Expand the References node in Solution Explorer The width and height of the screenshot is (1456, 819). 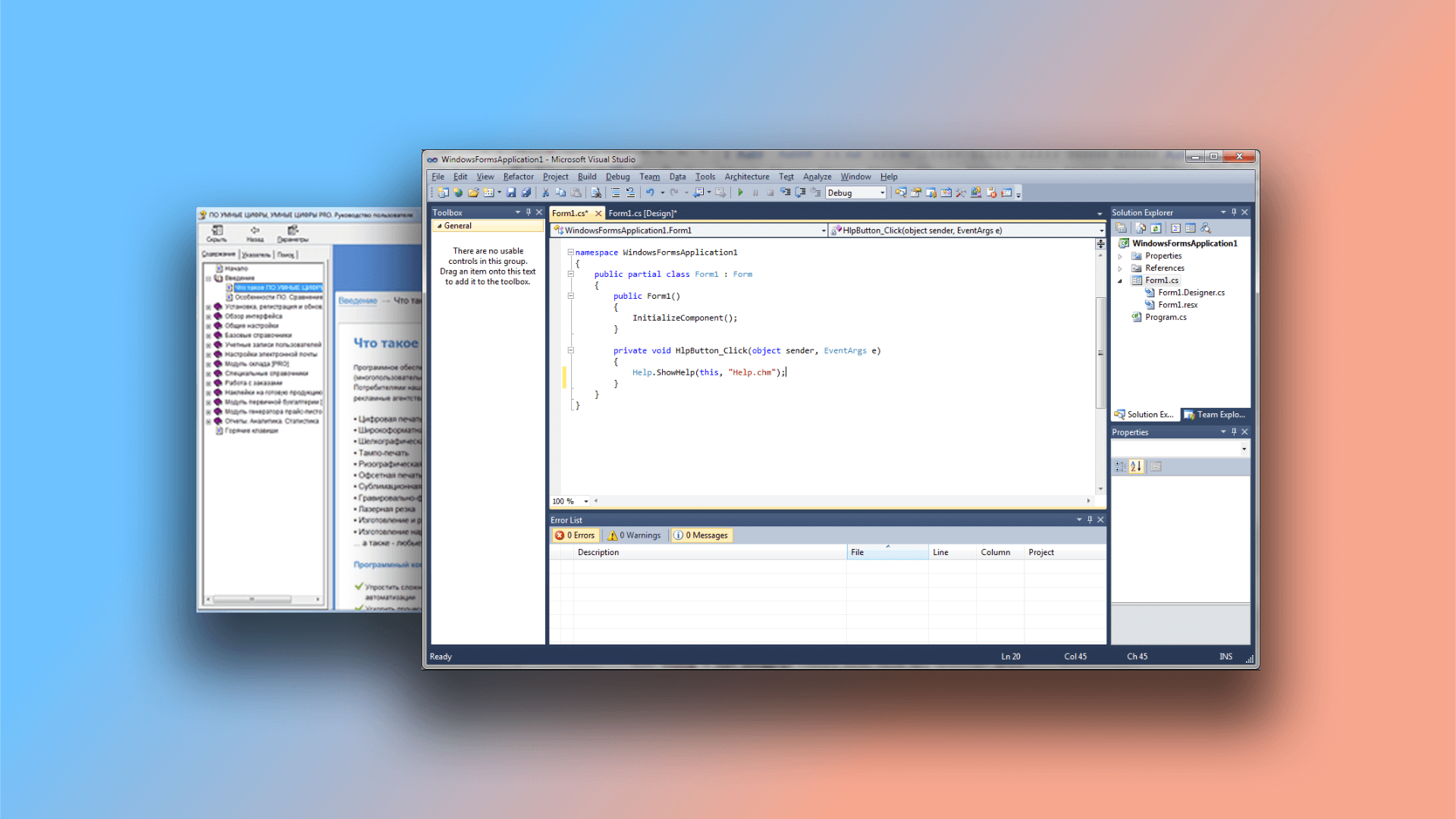click(1120, 268)
